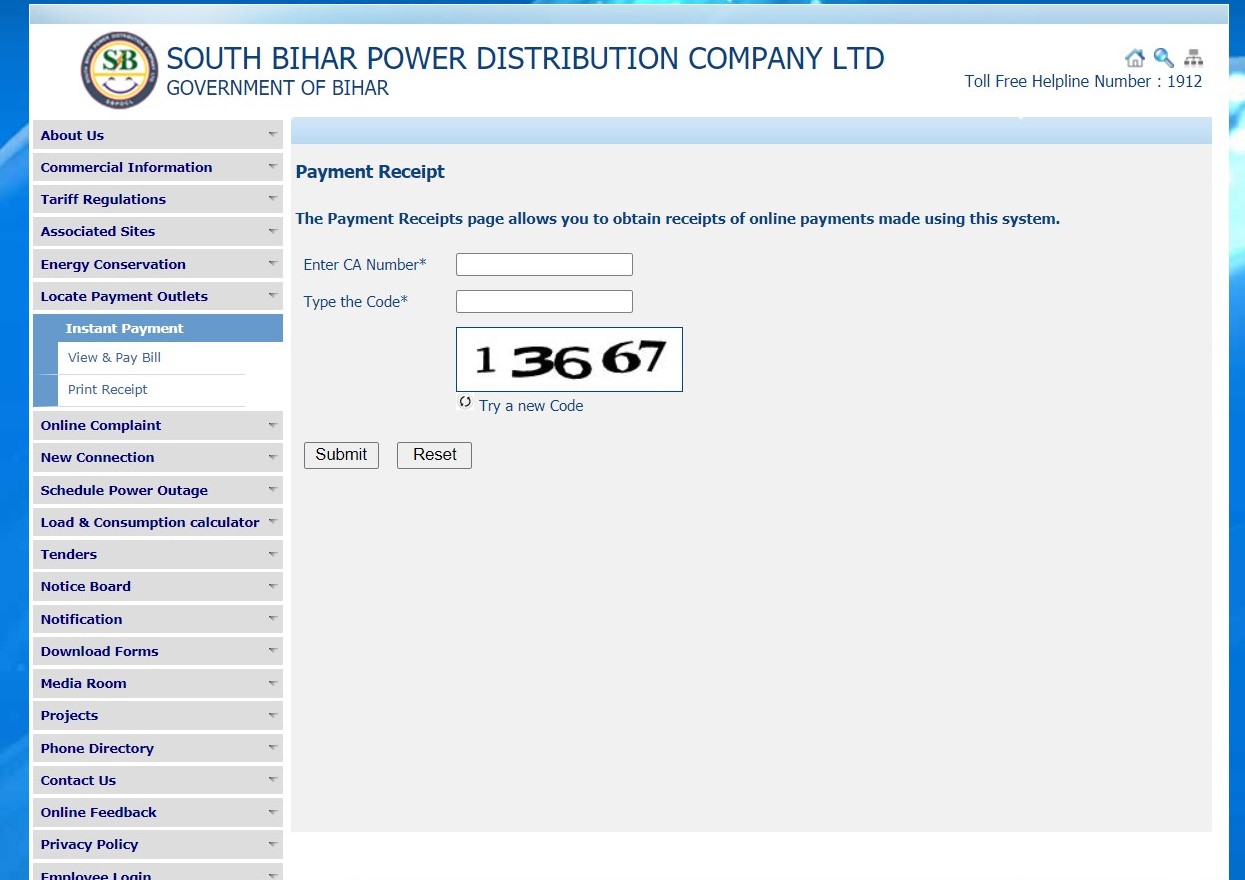Expand Phone Directory menu arrow
Viewport: 1245px width, 880px height.
(272, 747)
